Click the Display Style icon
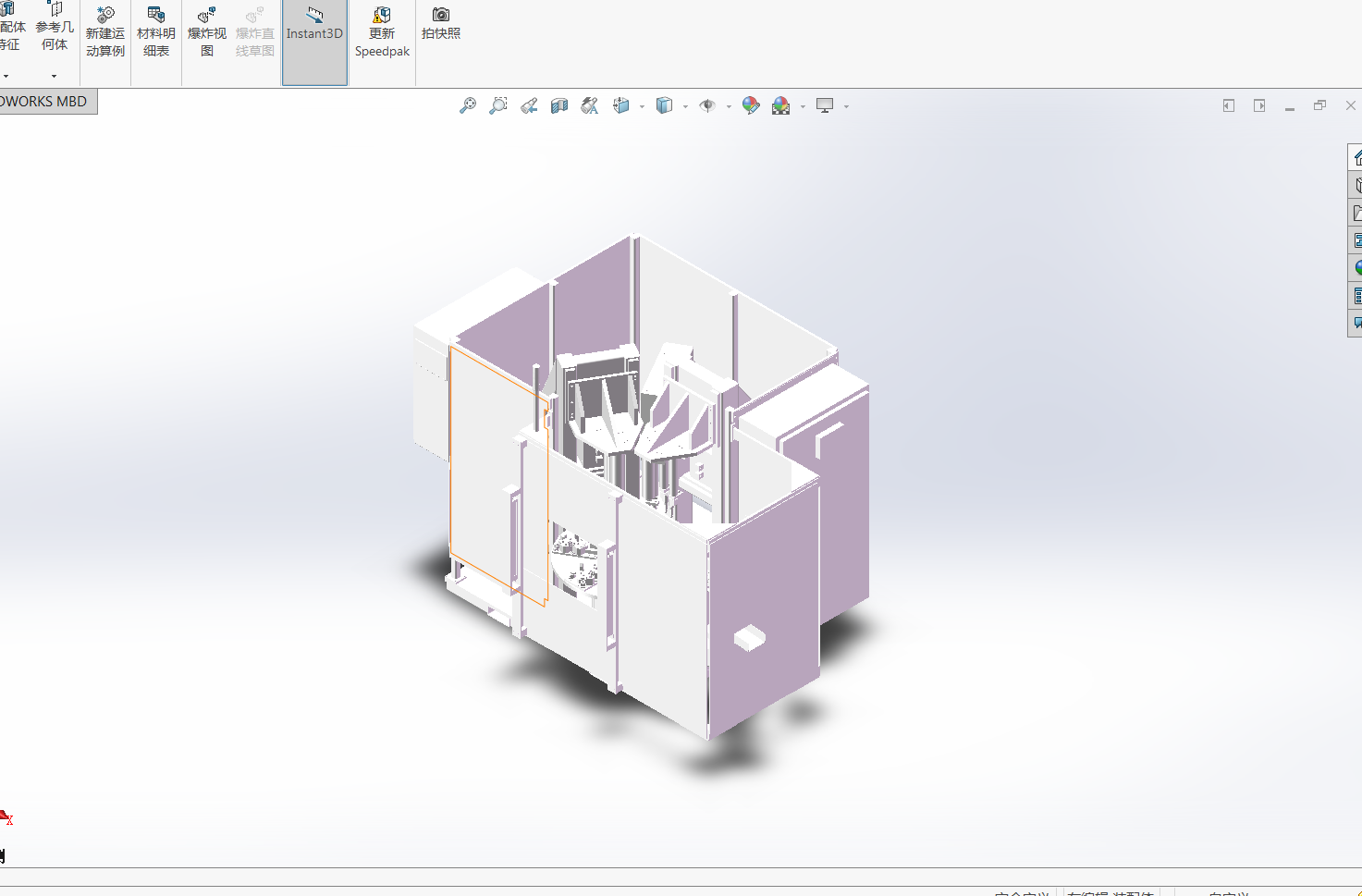 click(664, 105)
